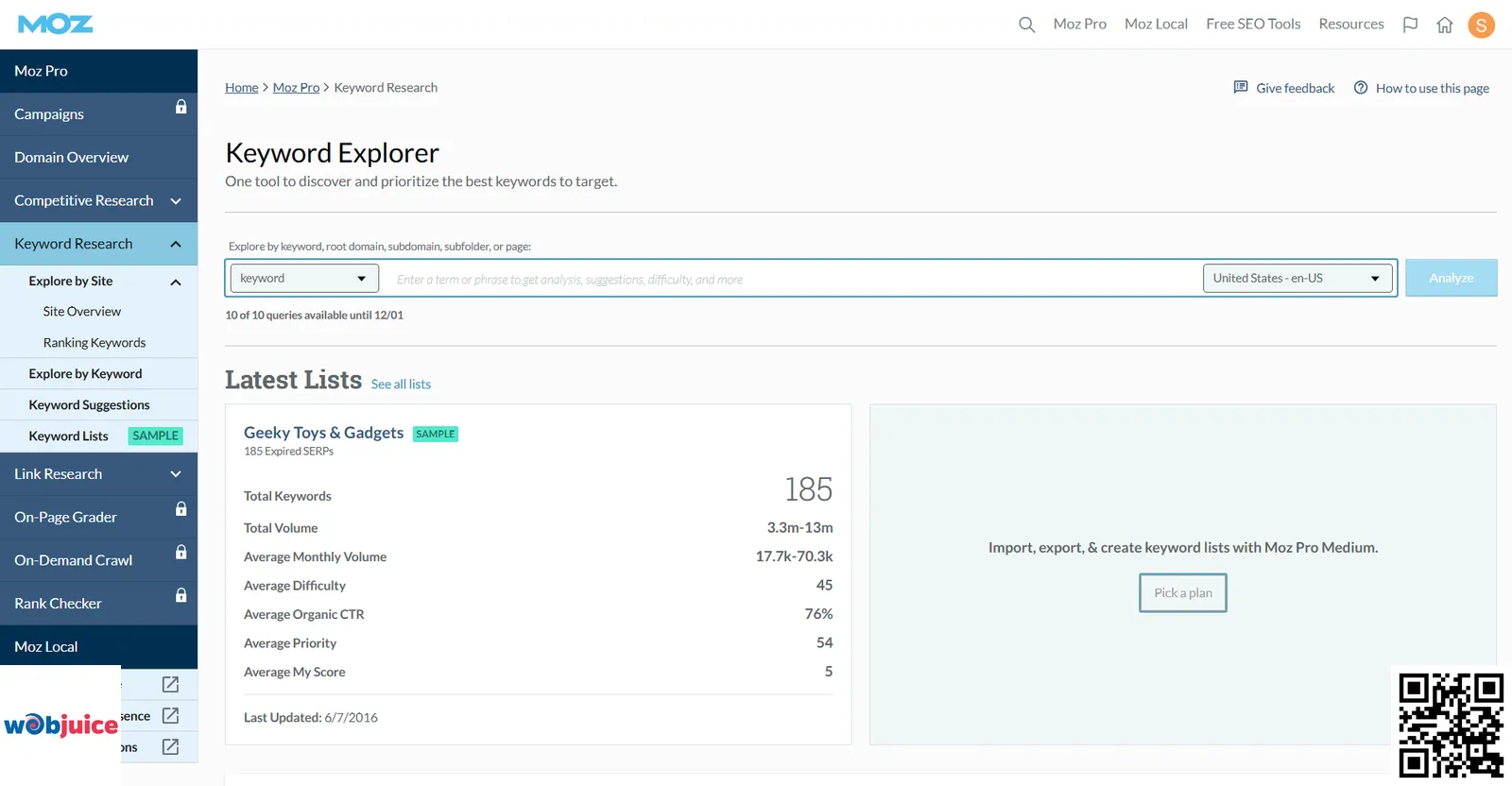The height and width of the screenshot is (786, 1512).
Task: Select Domain Overview in sidebar
Action: [x=98, y=158]
